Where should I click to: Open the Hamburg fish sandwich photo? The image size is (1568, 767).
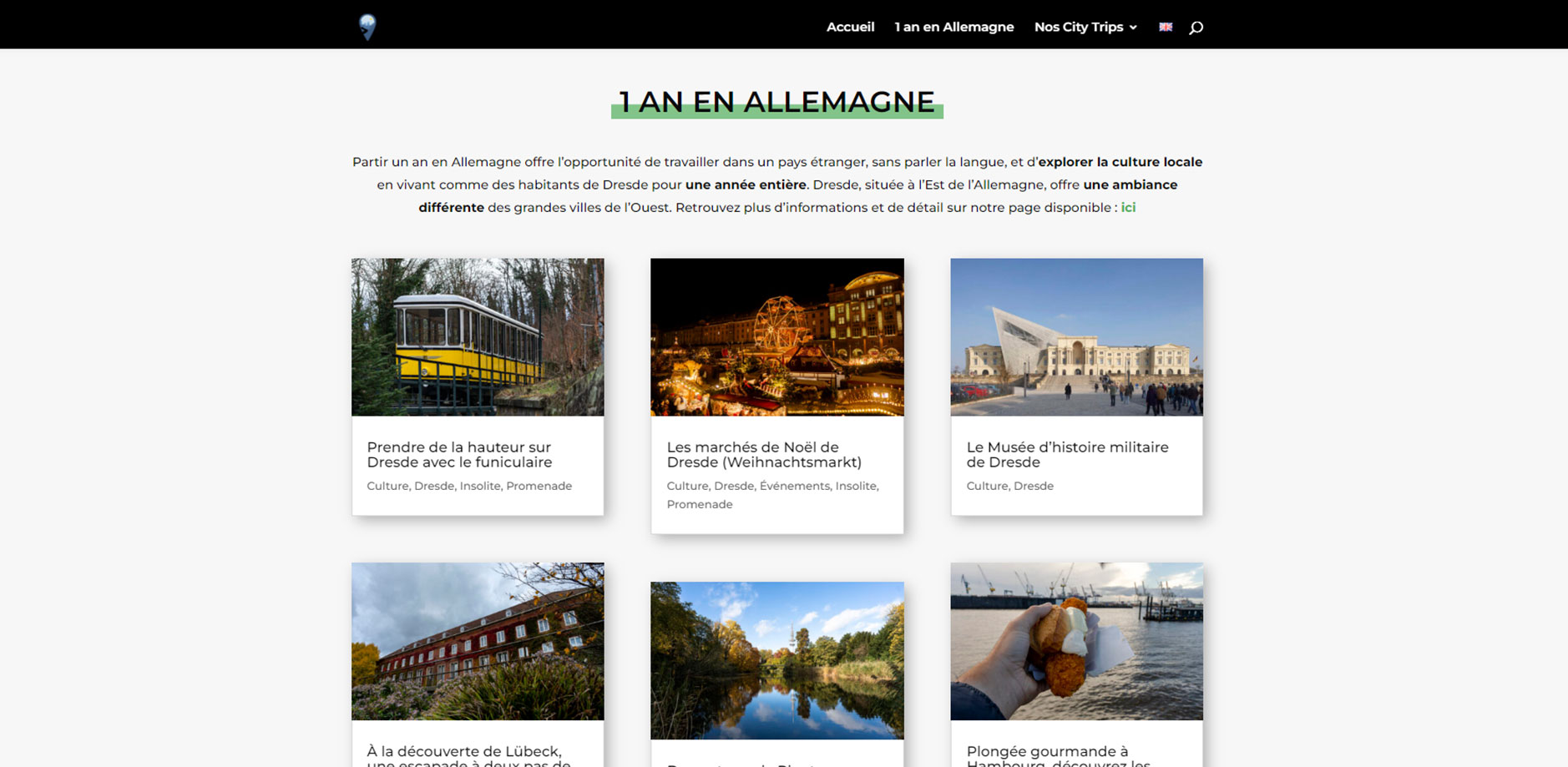(1076, 641)
